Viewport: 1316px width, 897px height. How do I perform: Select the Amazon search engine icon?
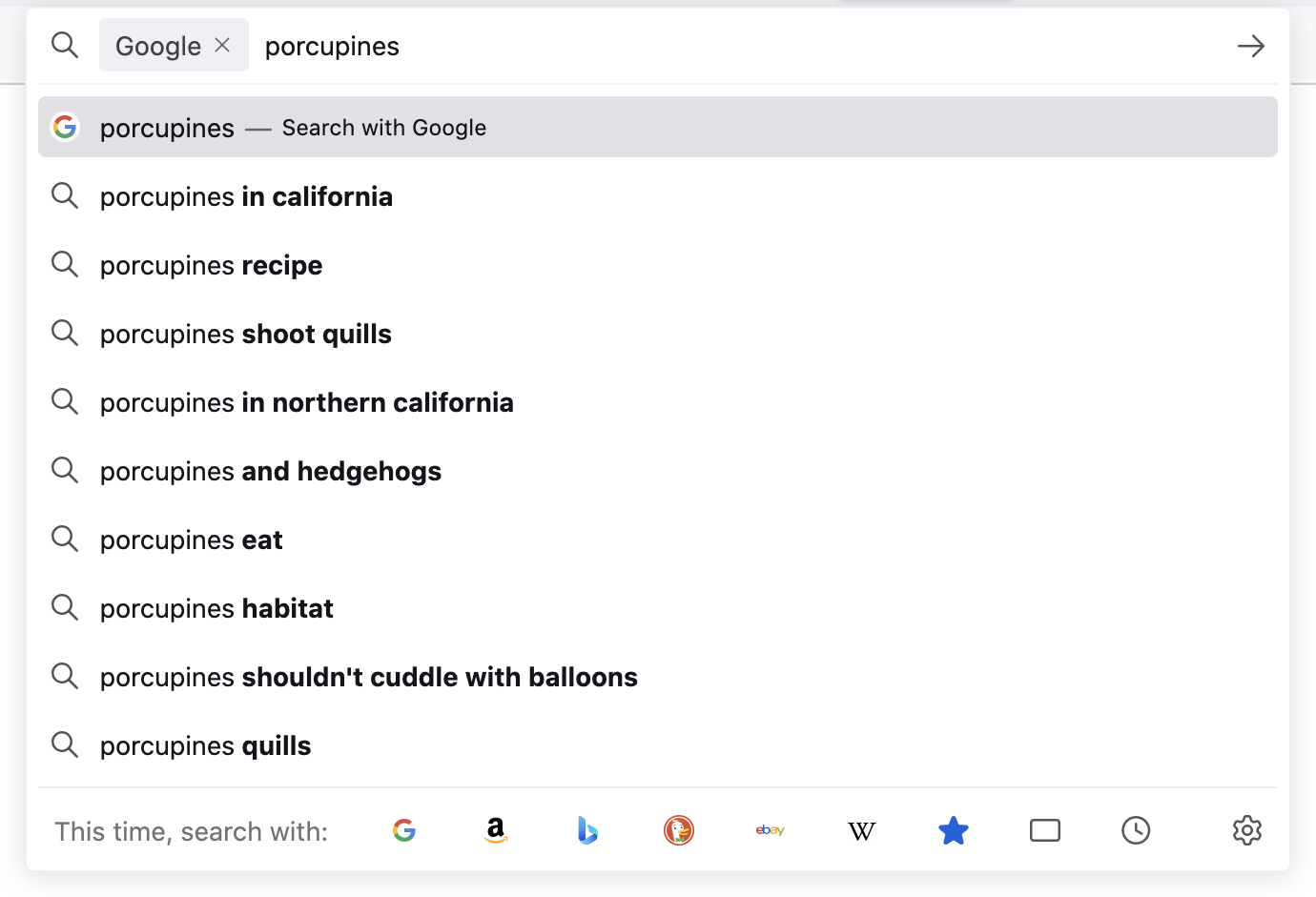coord(496,830)
